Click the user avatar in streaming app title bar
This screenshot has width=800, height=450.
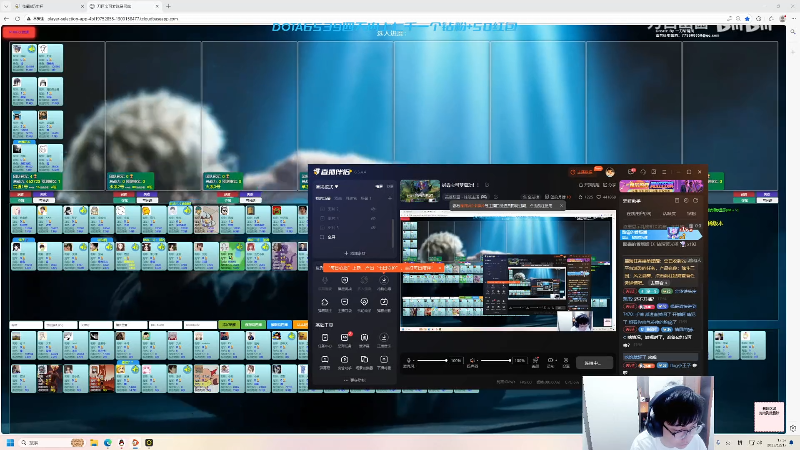pyautogui.click(x=610, y=172)
